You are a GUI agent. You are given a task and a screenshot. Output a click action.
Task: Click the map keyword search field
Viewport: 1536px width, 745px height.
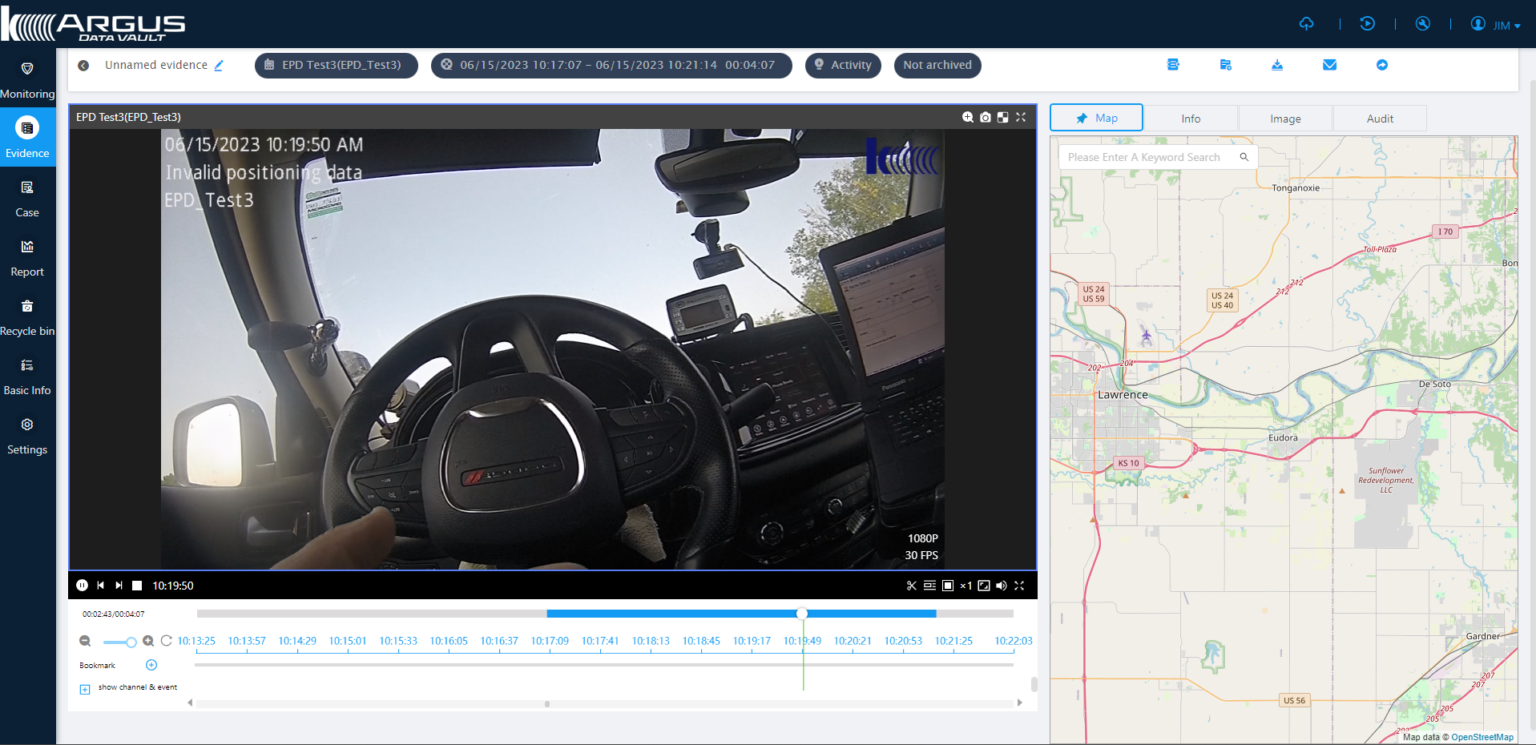1144,157
